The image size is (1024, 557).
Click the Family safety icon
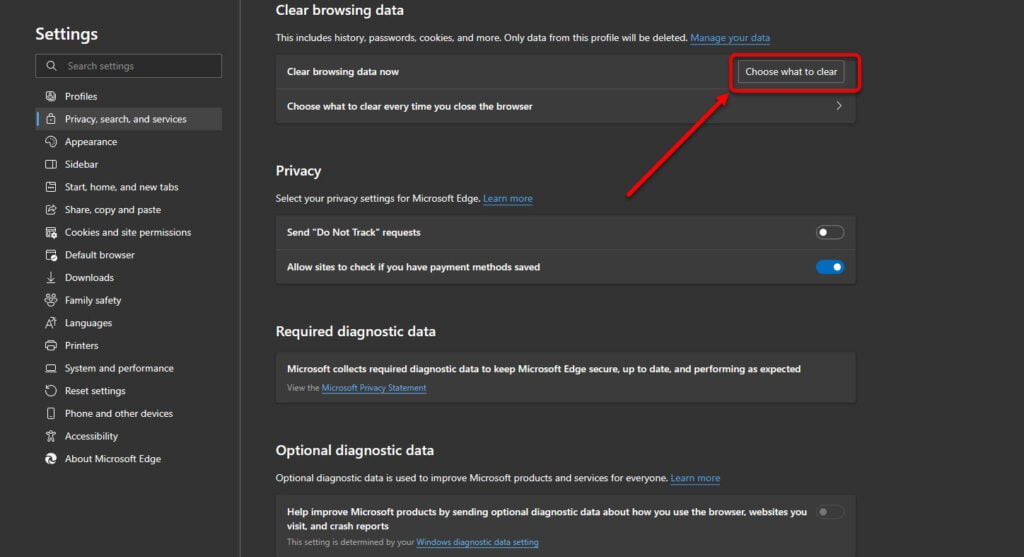(x=51, y=300)
